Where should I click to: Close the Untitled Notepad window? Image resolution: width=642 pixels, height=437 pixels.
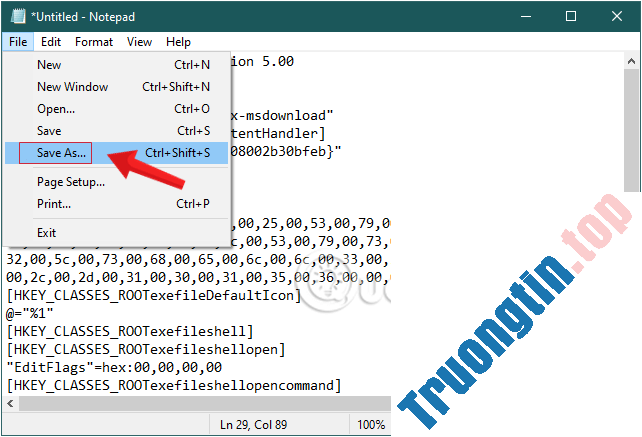[616, 16]
